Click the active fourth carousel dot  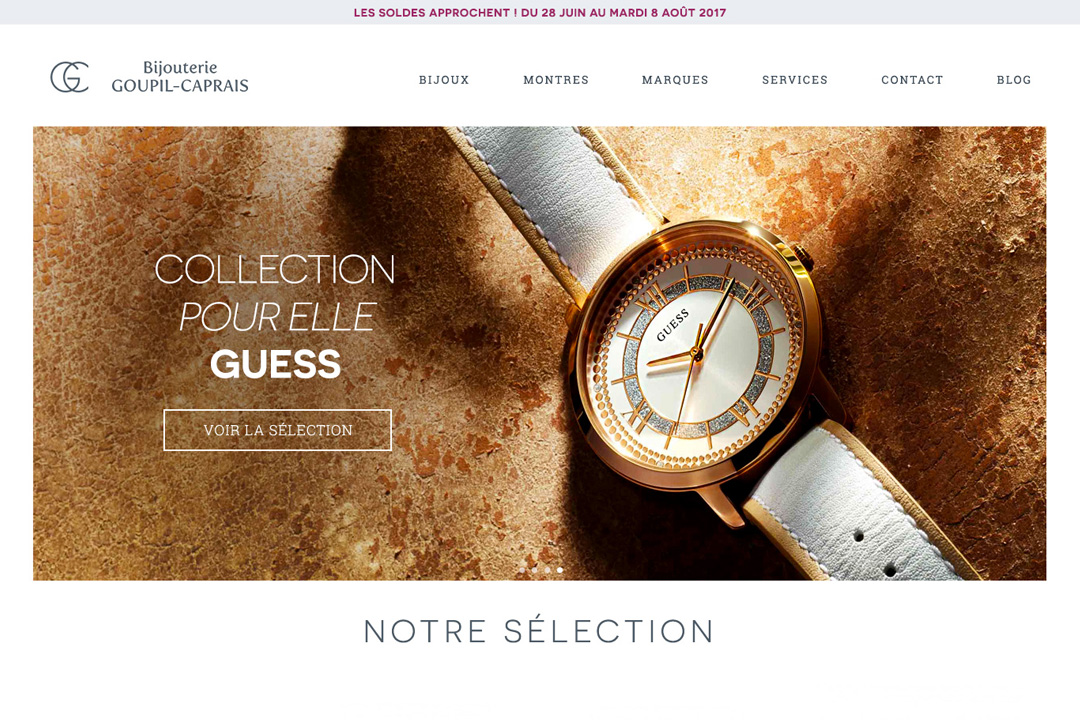click(x=559, y=570)
